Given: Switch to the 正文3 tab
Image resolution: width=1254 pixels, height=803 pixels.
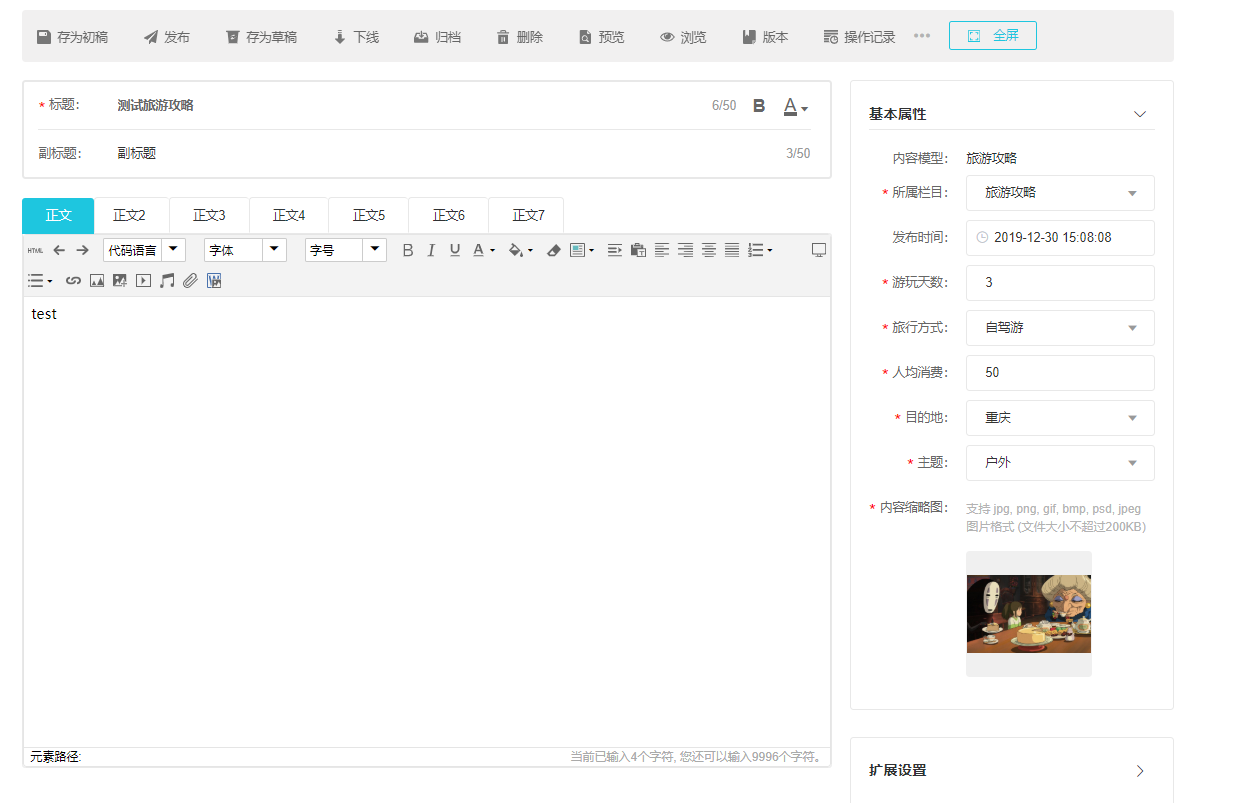Looking at the screenshot, I should point(209,215).
